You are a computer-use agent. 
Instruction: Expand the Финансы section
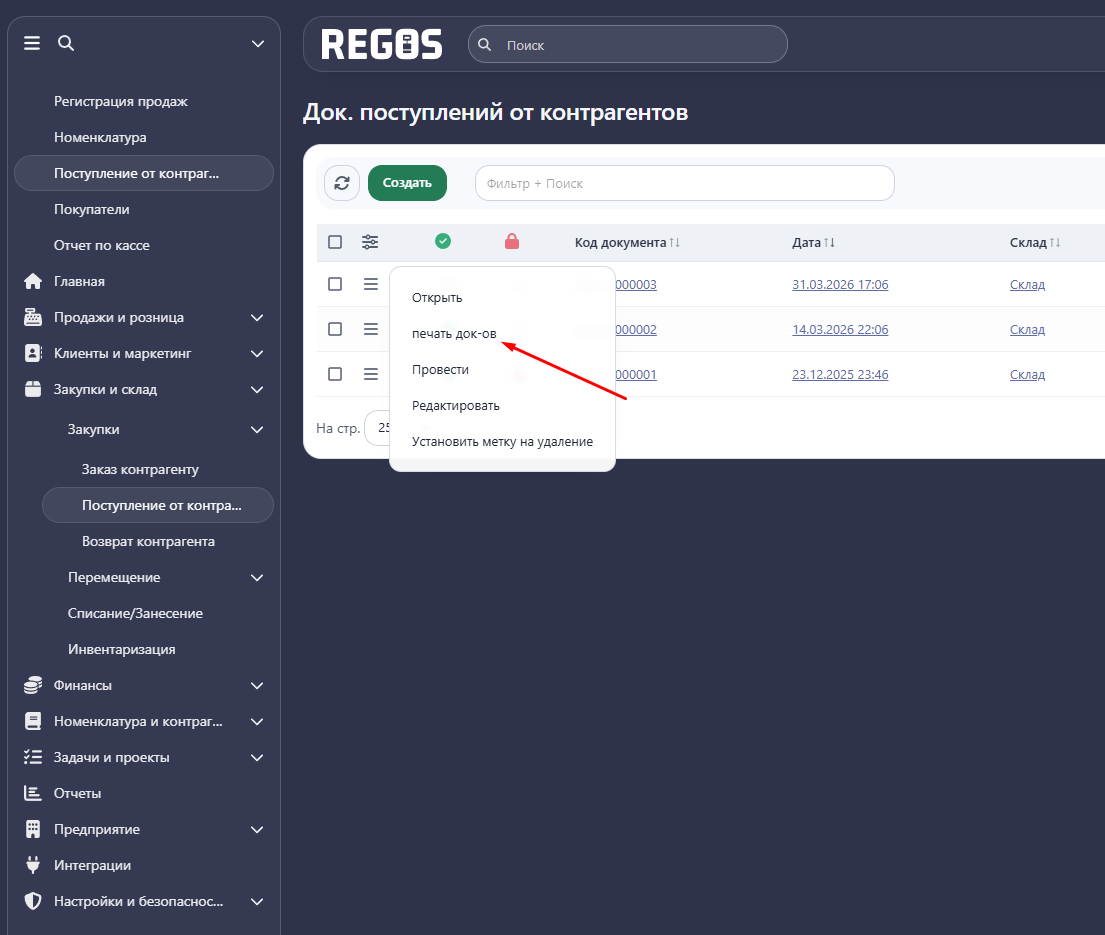pos(257,685)
